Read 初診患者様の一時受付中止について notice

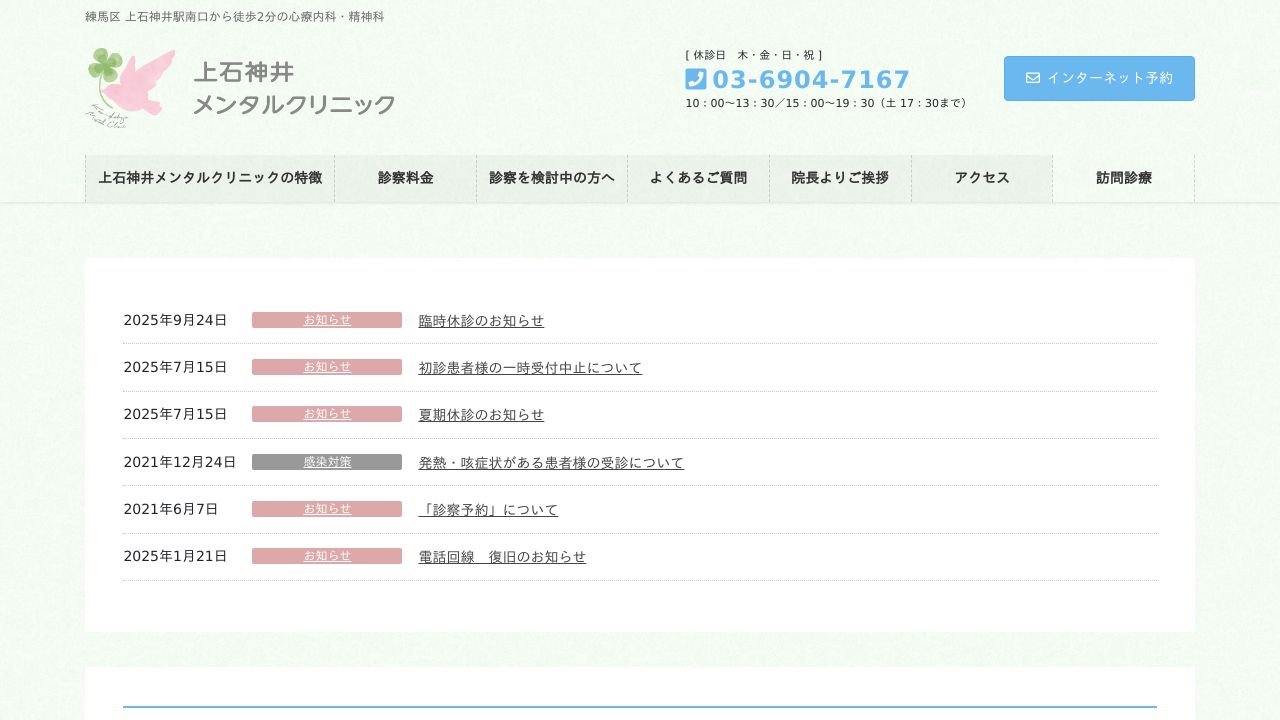point(530,368)
